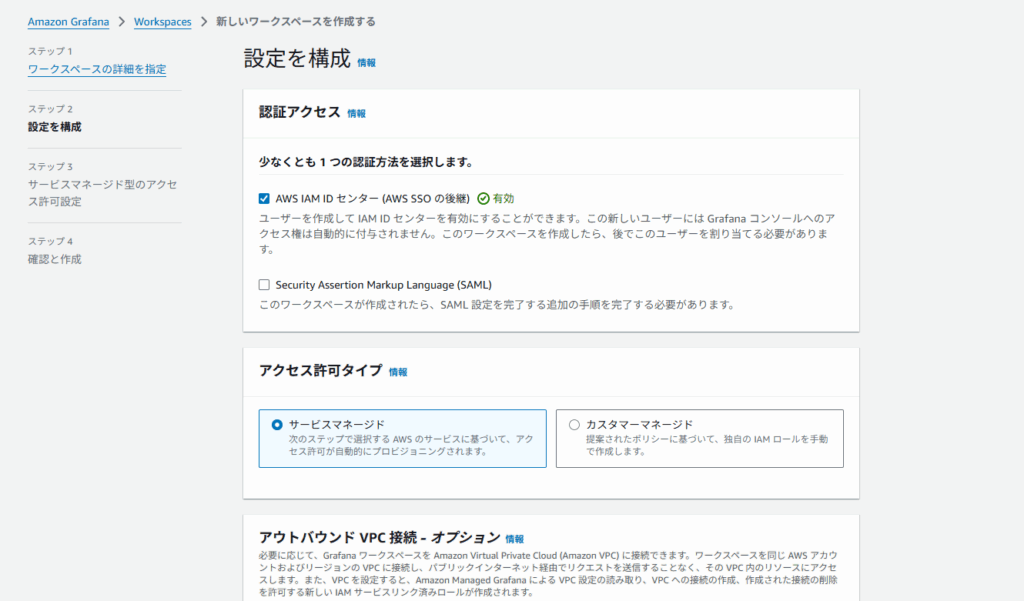Click the サービスマネージド description 次のステップで選択する text
Viewport: 1024px width, 601px height.
[411, 445]
